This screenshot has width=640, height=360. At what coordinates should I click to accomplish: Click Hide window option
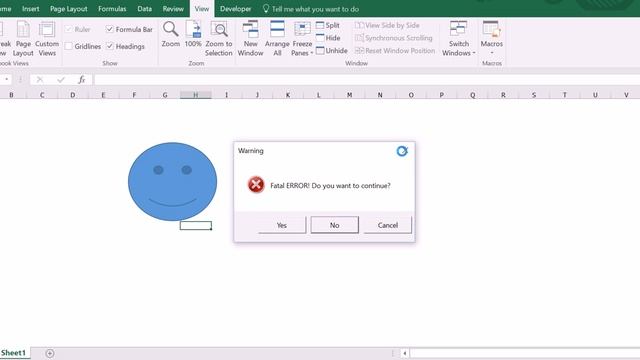coord(328,38)
